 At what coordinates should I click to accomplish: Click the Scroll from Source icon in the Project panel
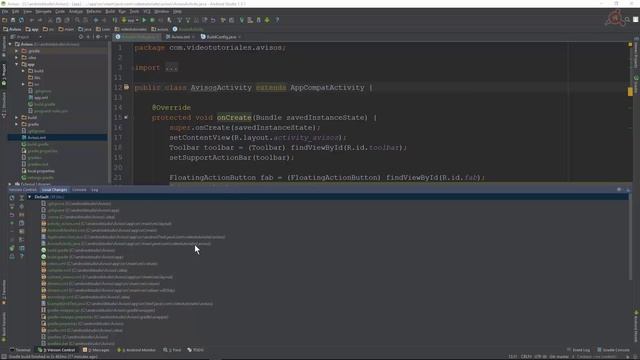tap(81, 37)
